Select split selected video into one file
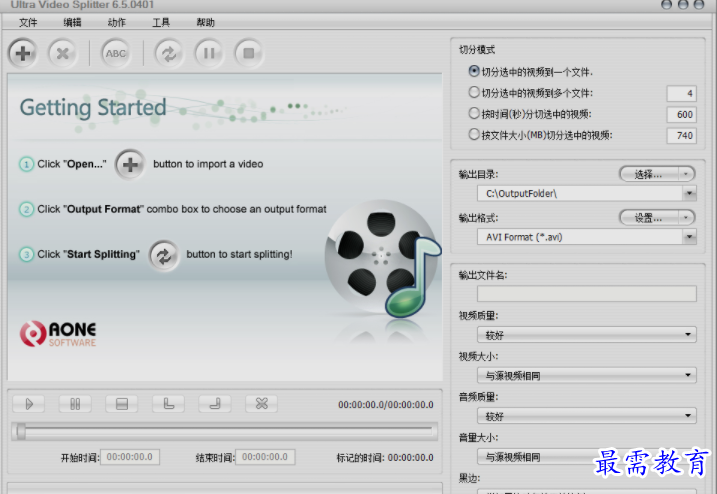 [474, 71]
